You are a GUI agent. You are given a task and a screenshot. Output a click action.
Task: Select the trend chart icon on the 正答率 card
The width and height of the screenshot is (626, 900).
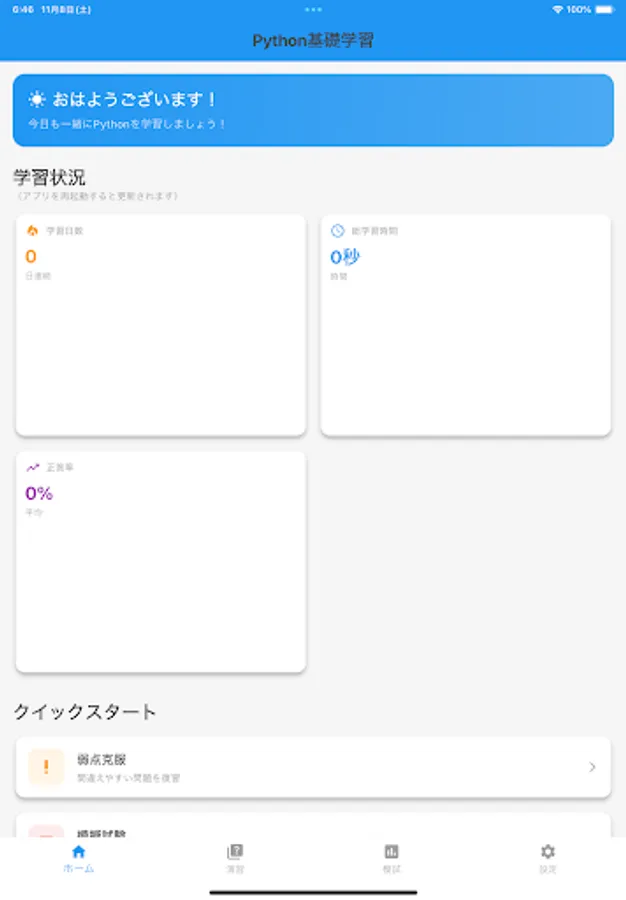[x=33, y=467]
